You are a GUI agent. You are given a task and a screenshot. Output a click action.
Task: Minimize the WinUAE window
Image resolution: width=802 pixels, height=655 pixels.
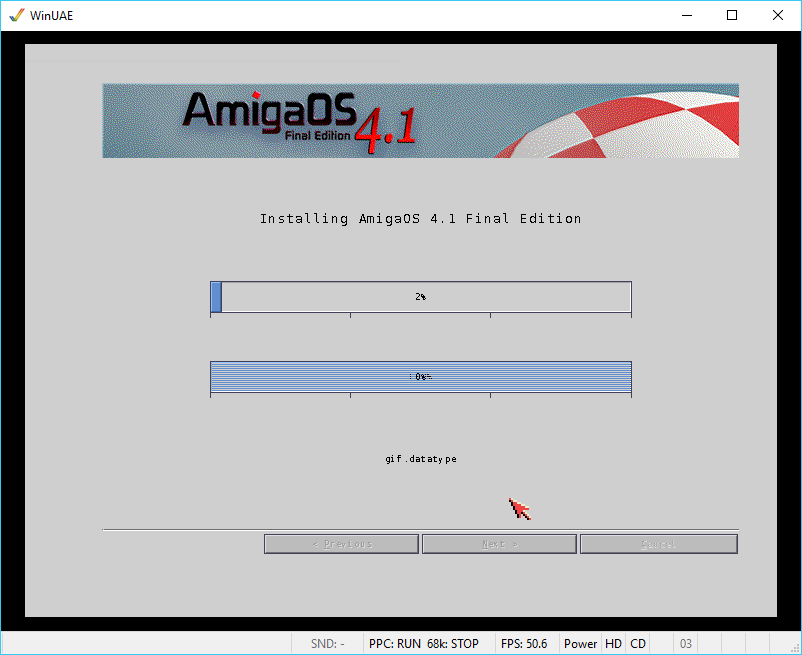coord(687,15)
